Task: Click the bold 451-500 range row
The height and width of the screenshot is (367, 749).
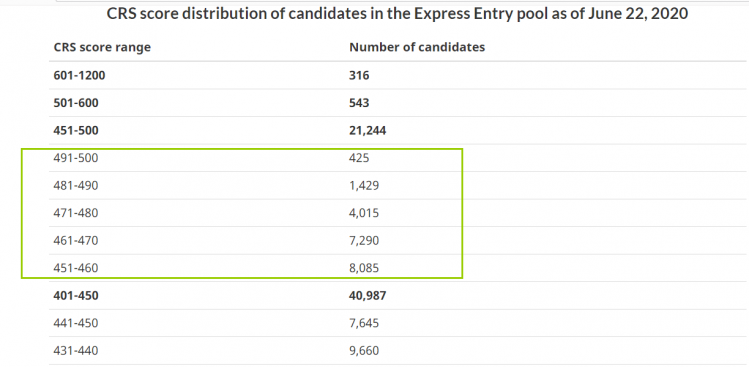Action: pyautogui.click(x=397, y=130)
